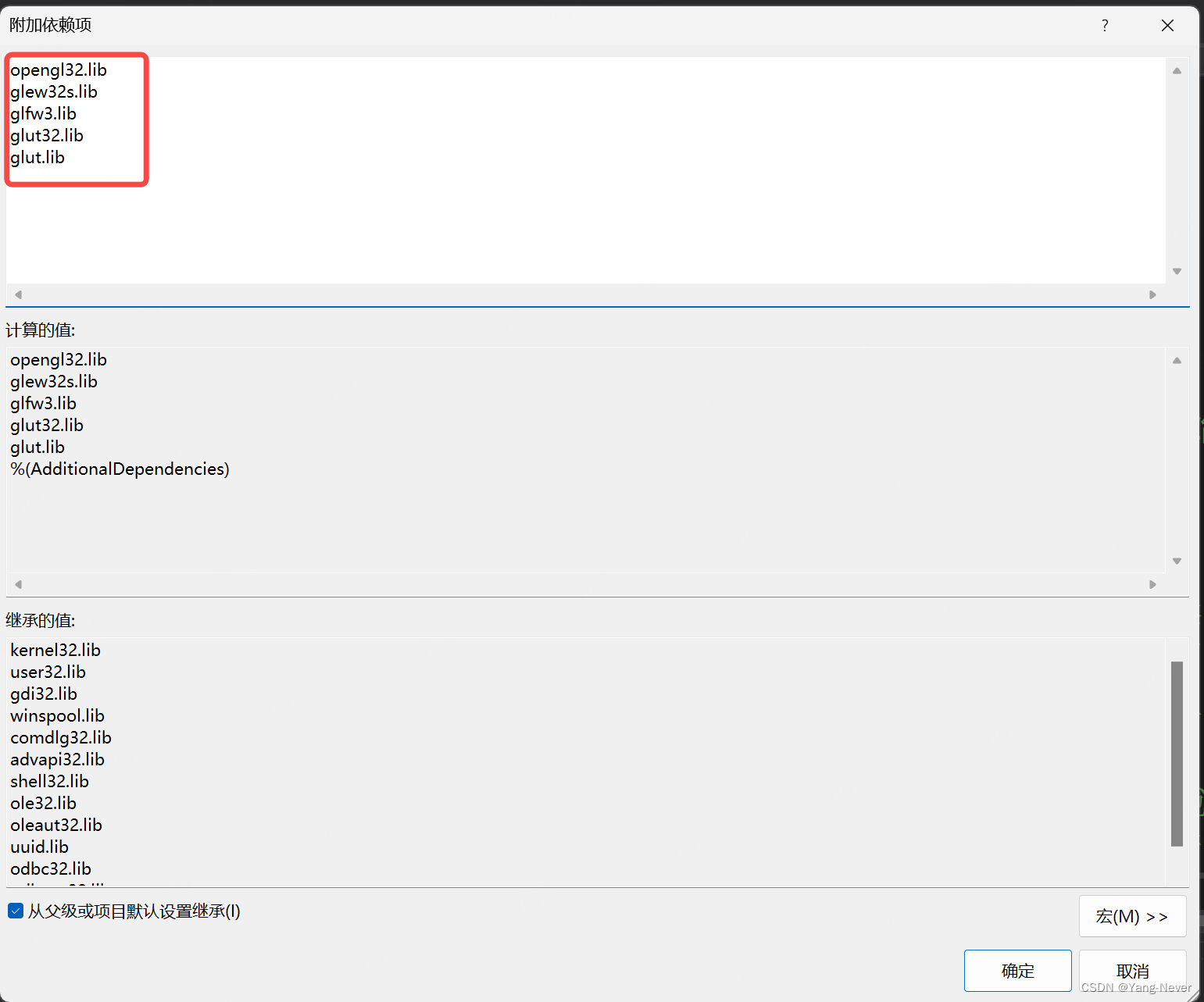
Task: Select comdlg32.lib in inherited values
Action: [61, 738]
